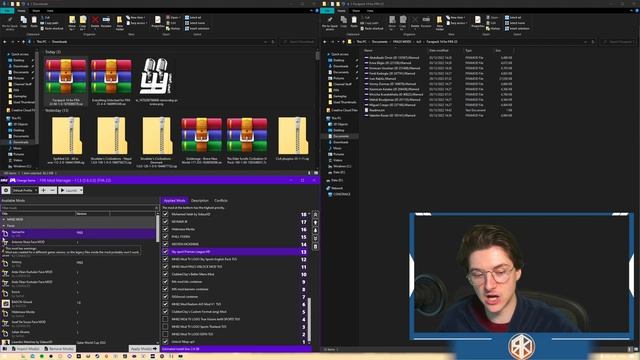Viewport: 640px width, 360px height.
Task: Collapse FIFER MOD group in Available Mods
Action: coord(4,220)
